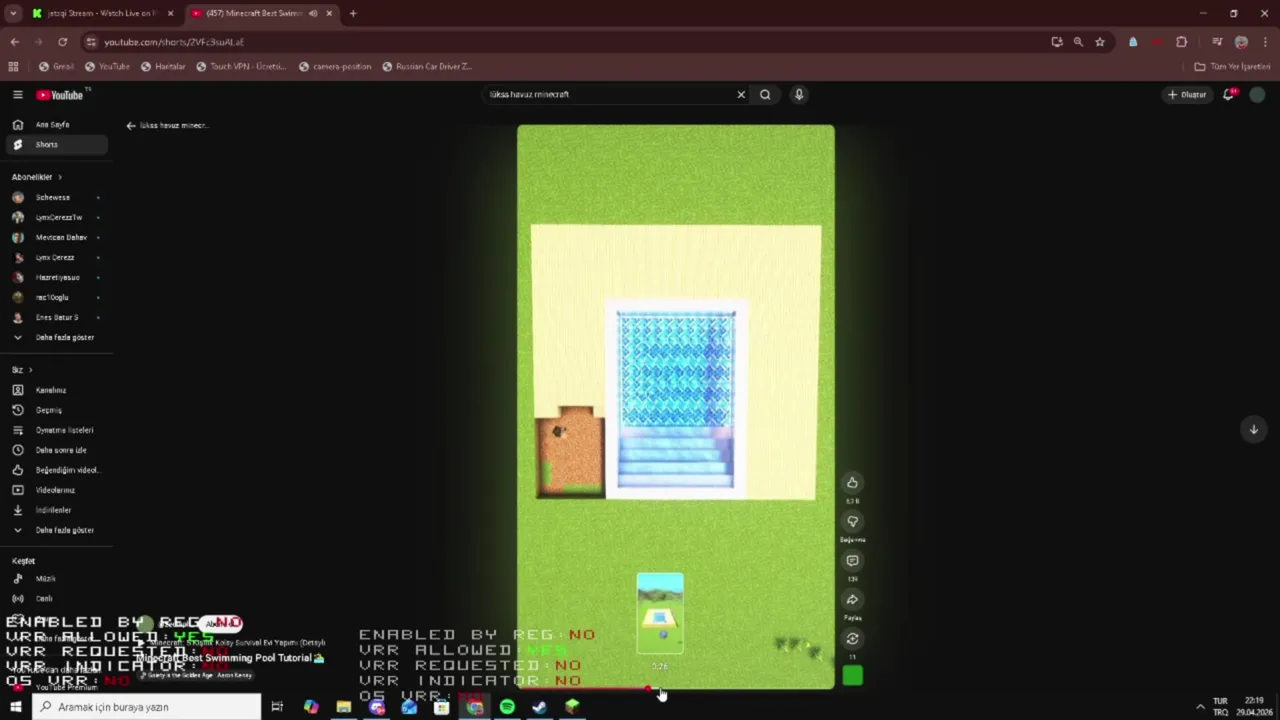Expand more subscriptions with Daha fazla göster
The image size is (1280, 720).
(x=56, y=338)
